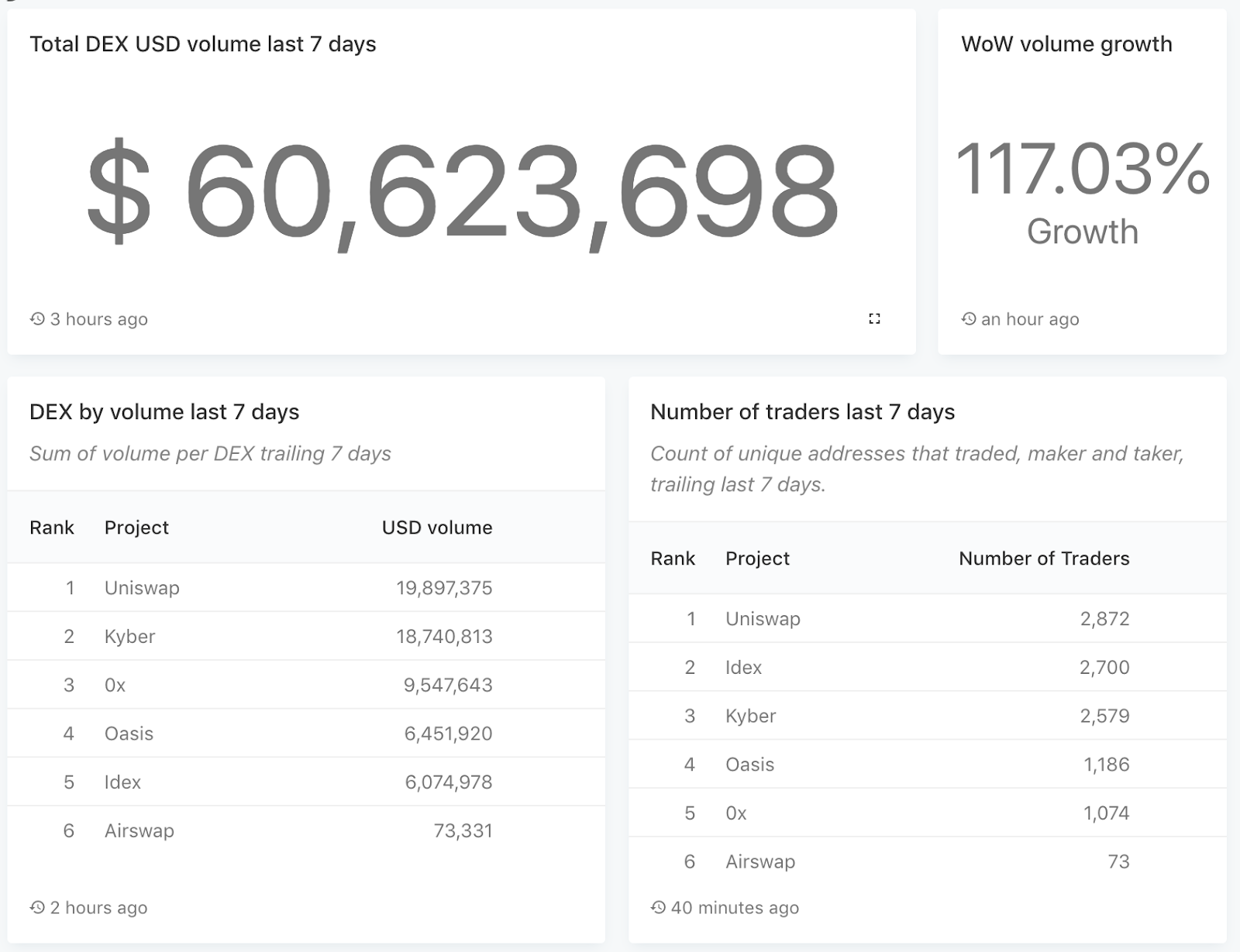Select Oasis in the traders table

[749, 765]
